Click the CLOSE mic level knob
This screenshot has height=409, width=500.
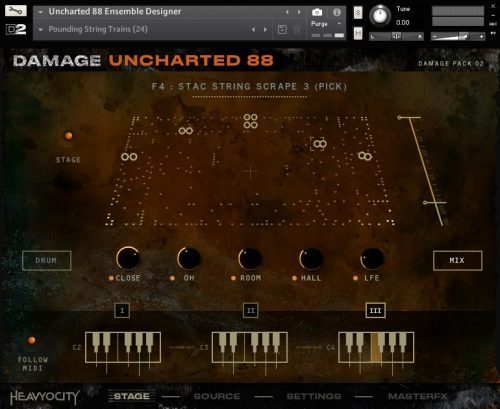click(x=128, y=258)
